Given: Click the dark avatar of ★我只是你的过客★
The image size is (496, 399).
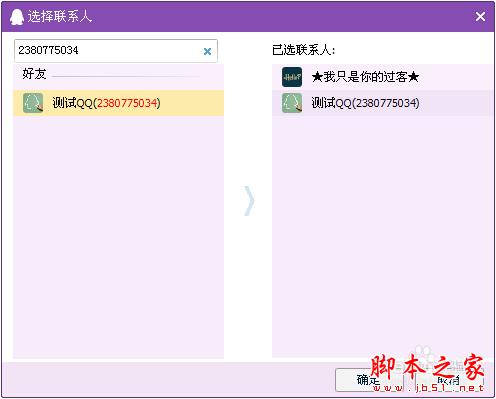Looking at the screenshot, I should tap(292, 77).
